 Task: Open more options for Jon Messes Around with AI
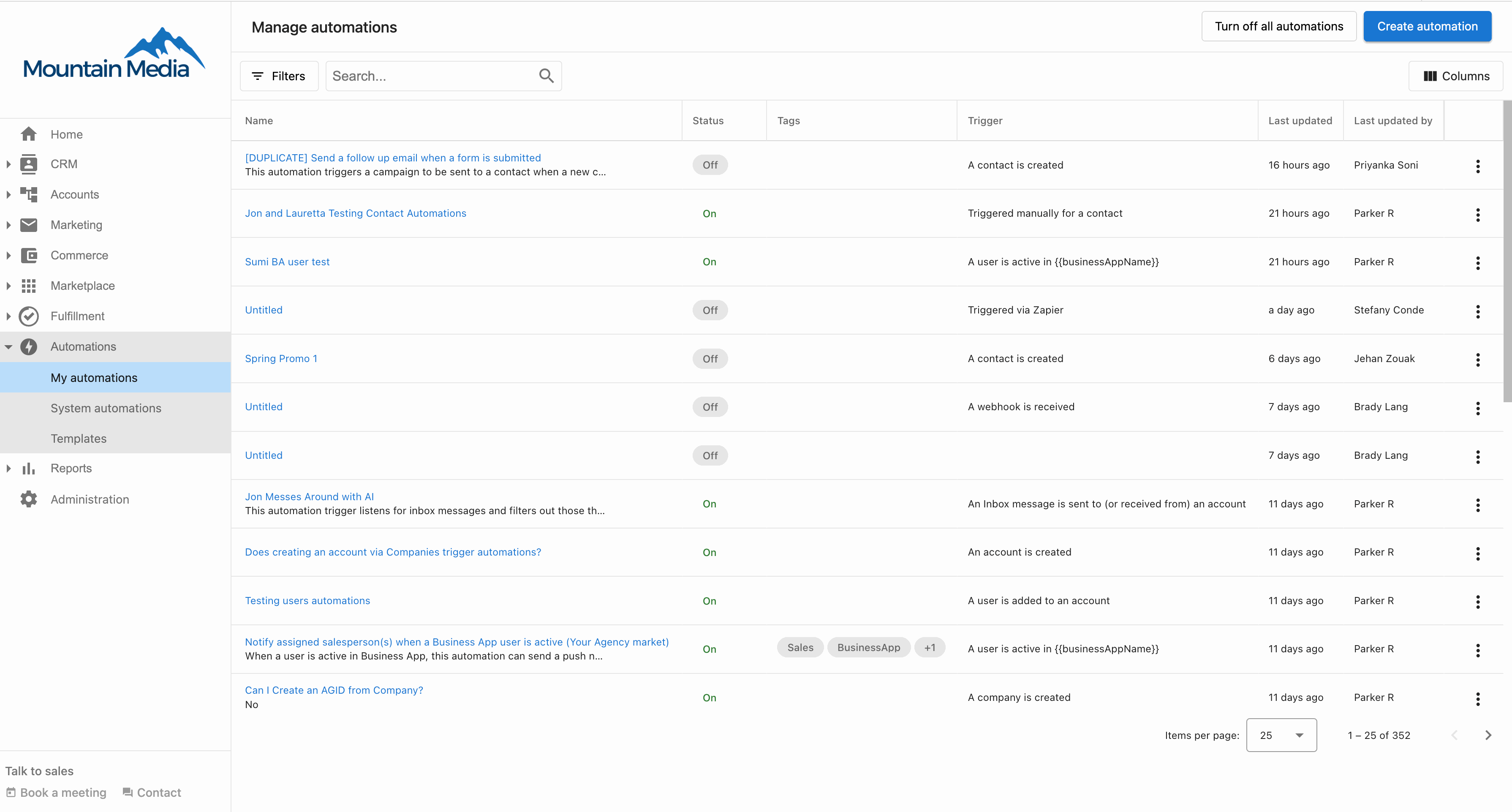click(x=1477, y=505)
